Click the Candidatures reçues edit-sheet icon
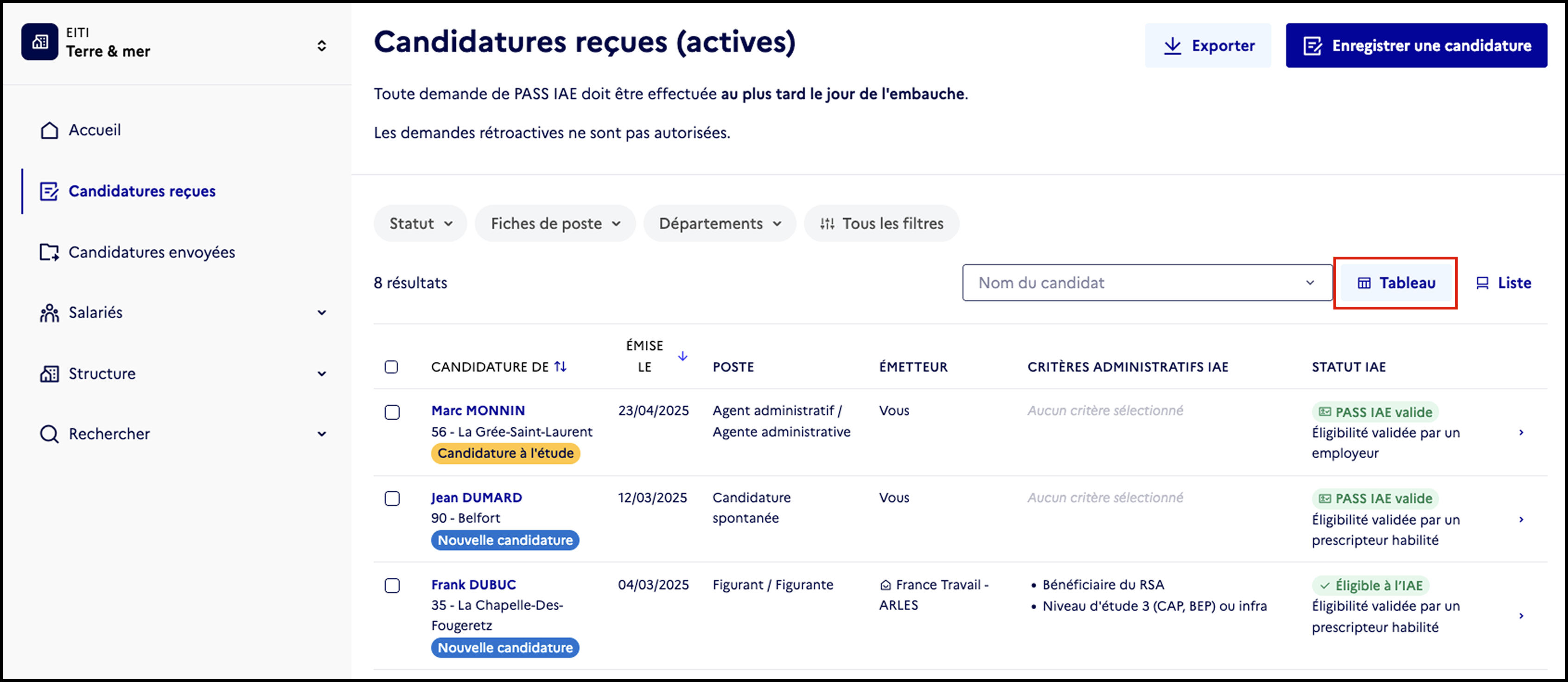 point(49,191)
